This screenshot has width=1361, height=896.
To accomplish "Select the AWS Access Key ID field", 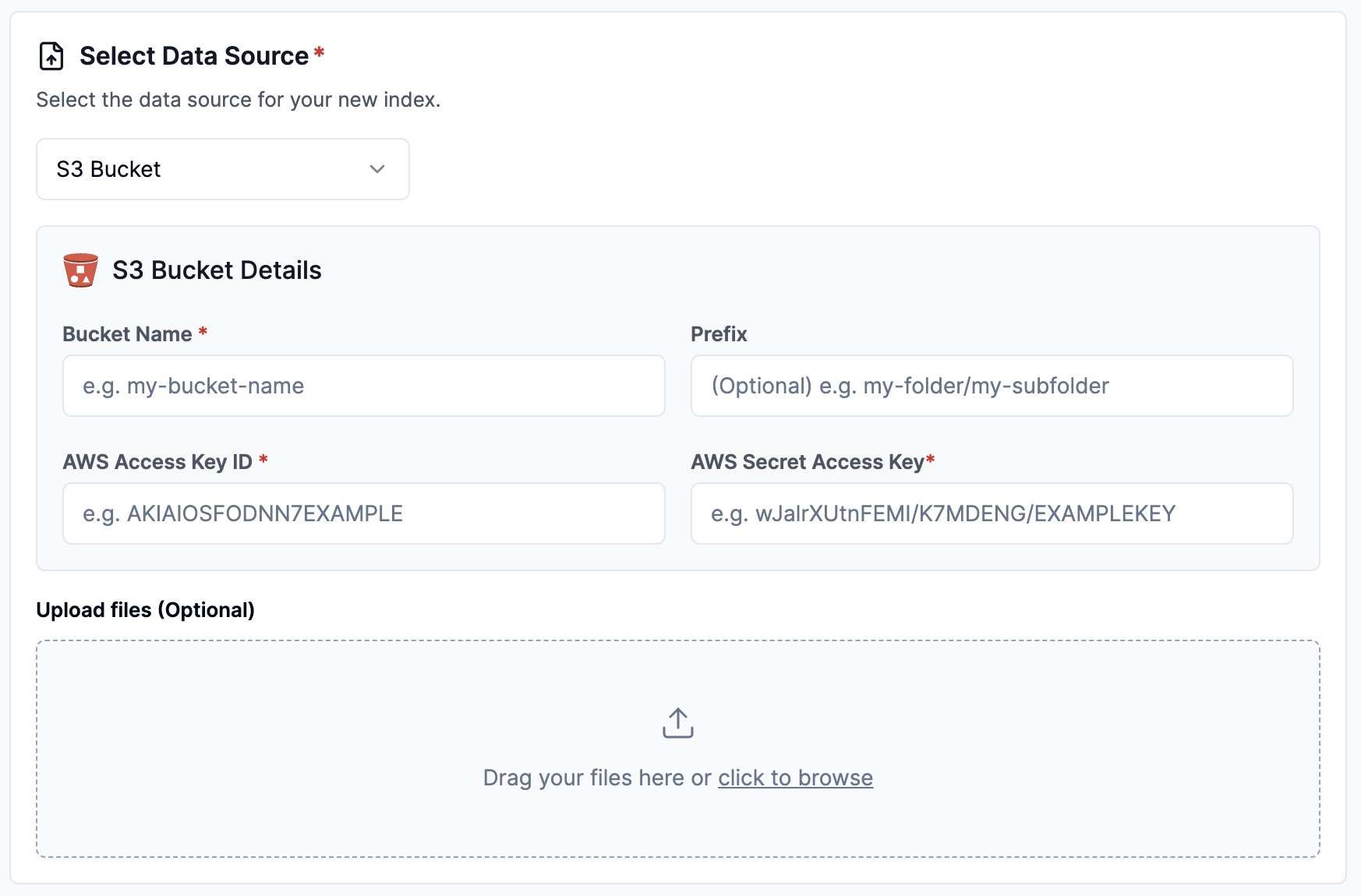I will coord(363,513).
